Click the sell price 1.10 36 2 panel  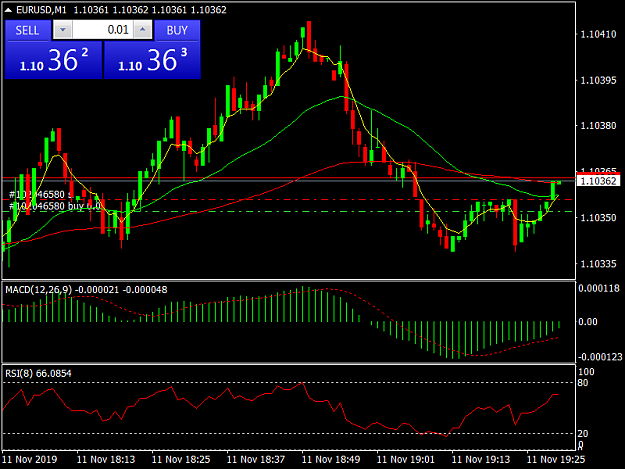(53, 60)
